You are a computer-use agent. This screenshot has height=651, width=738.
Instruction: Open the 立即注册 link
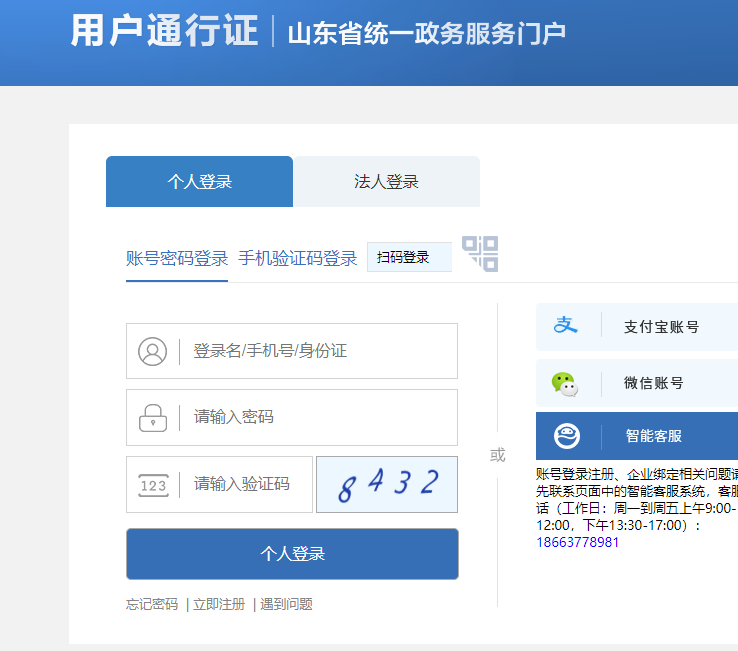click(x=219, y=604)
